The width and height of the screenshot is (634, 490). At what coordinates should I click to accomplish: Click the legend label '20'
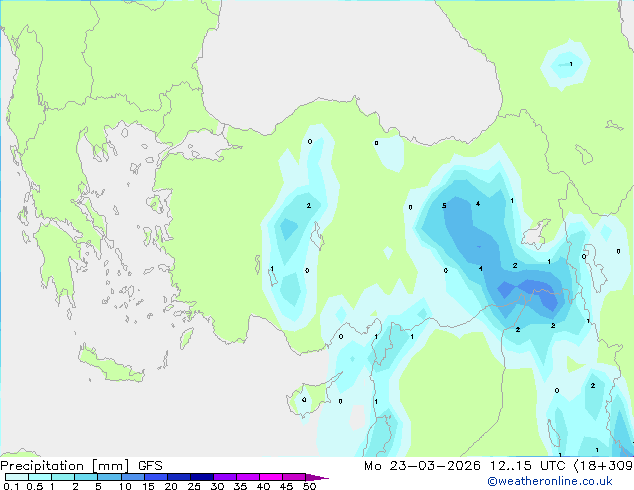[x=171, y=486]
